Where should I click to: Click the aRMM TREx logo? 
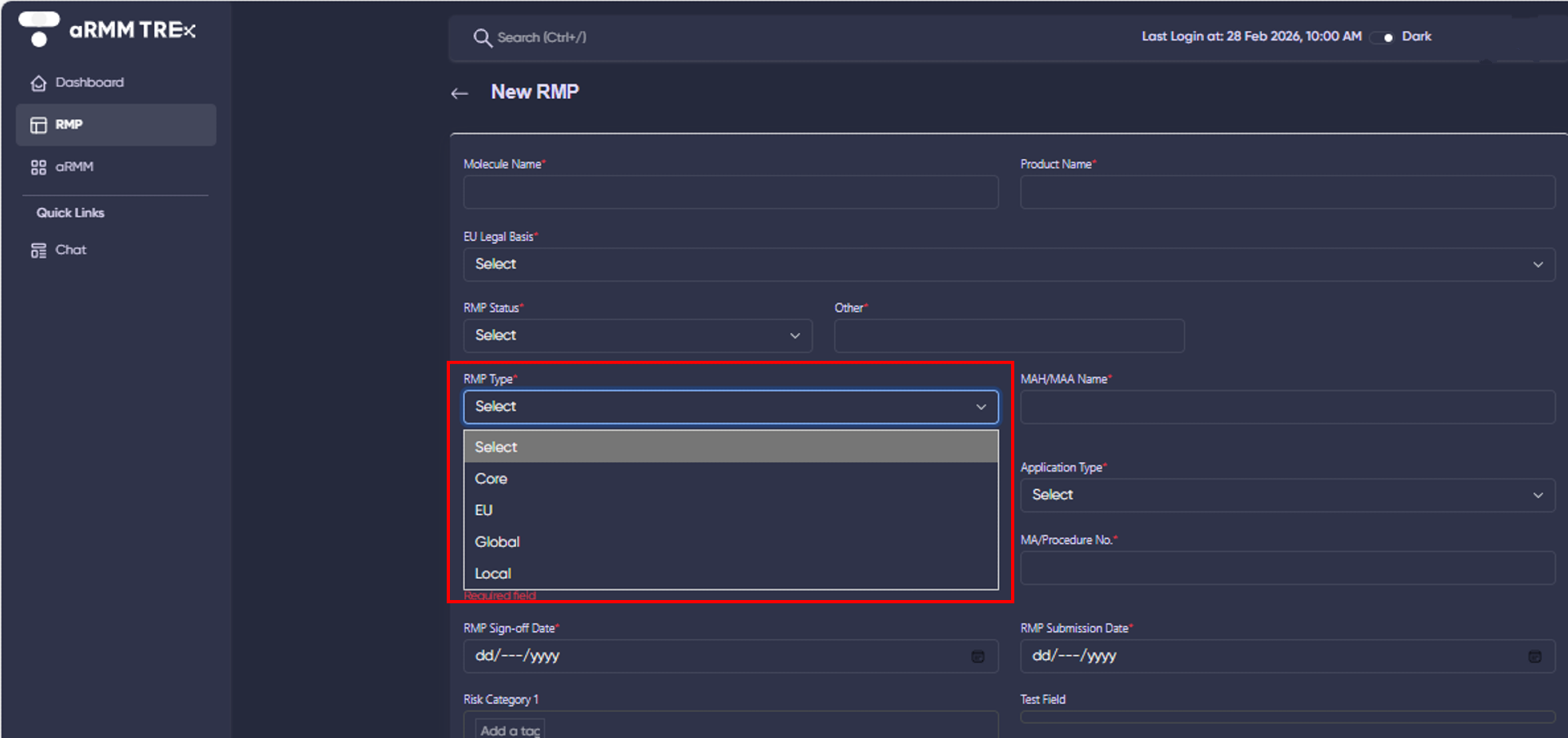tap(108, 29)
